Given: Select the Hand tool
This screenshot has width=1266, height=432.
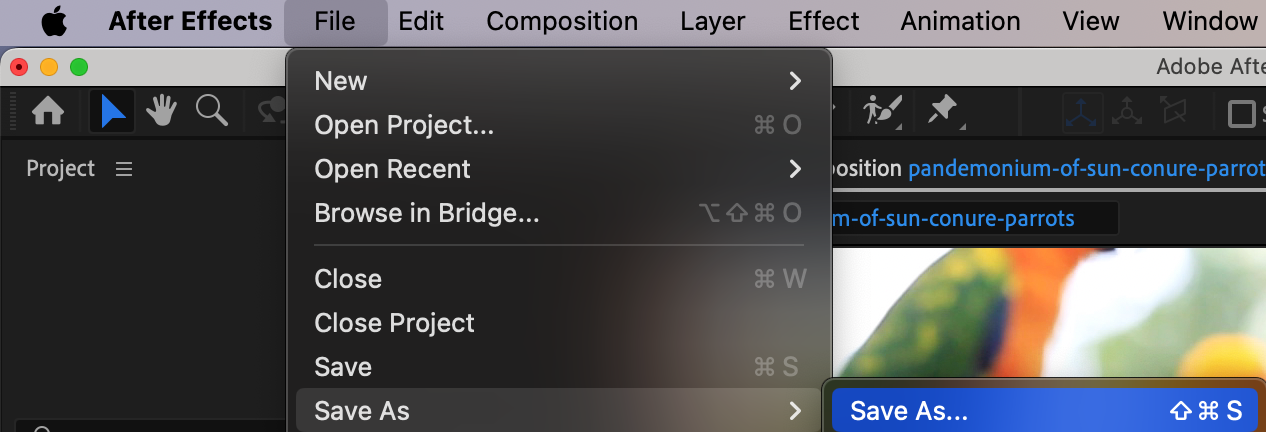Looking at the screenshot, I should click(x=162, y=111).
